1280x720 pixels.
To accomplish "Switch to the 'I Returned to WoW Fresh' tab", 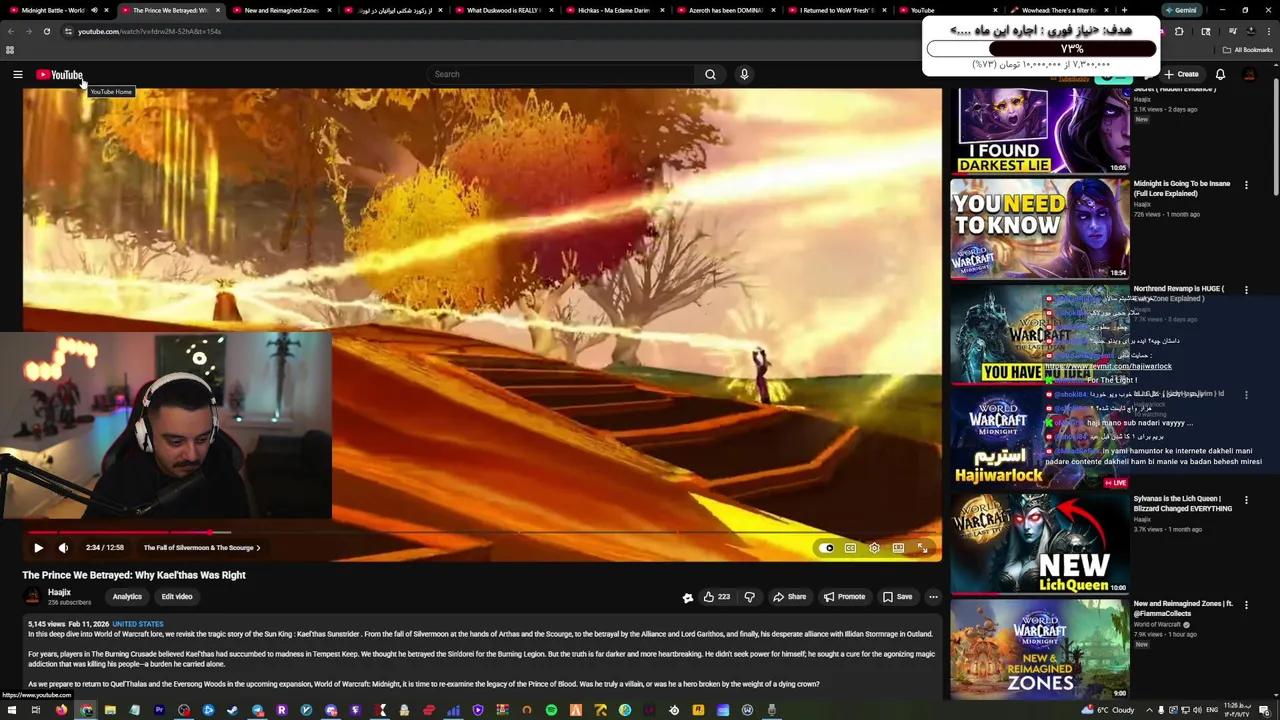I will [838, 10].
